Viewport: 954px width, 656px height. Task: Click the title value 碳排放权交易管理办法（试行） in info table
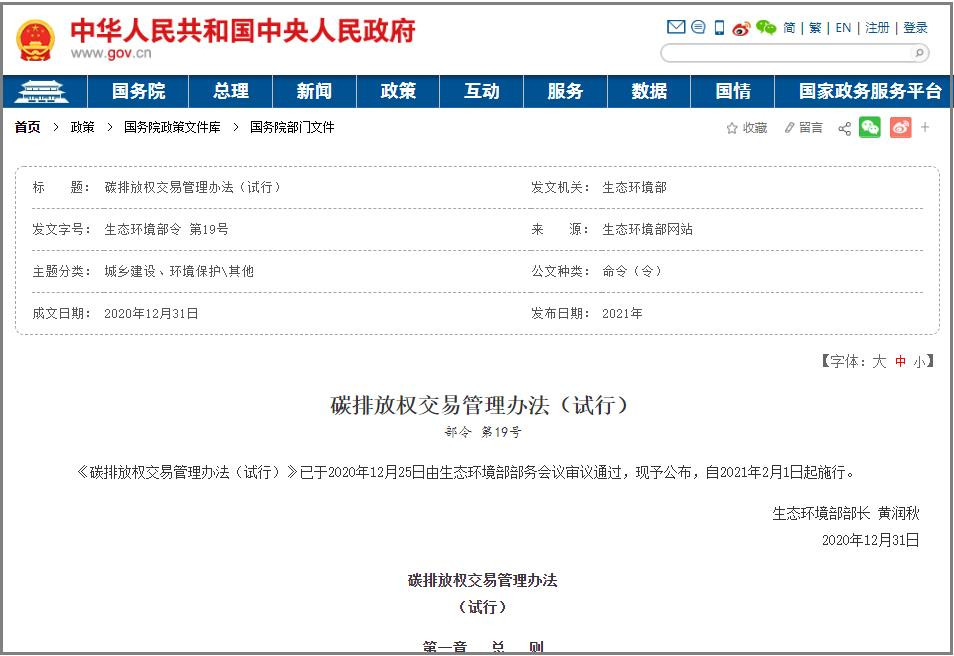193,187
